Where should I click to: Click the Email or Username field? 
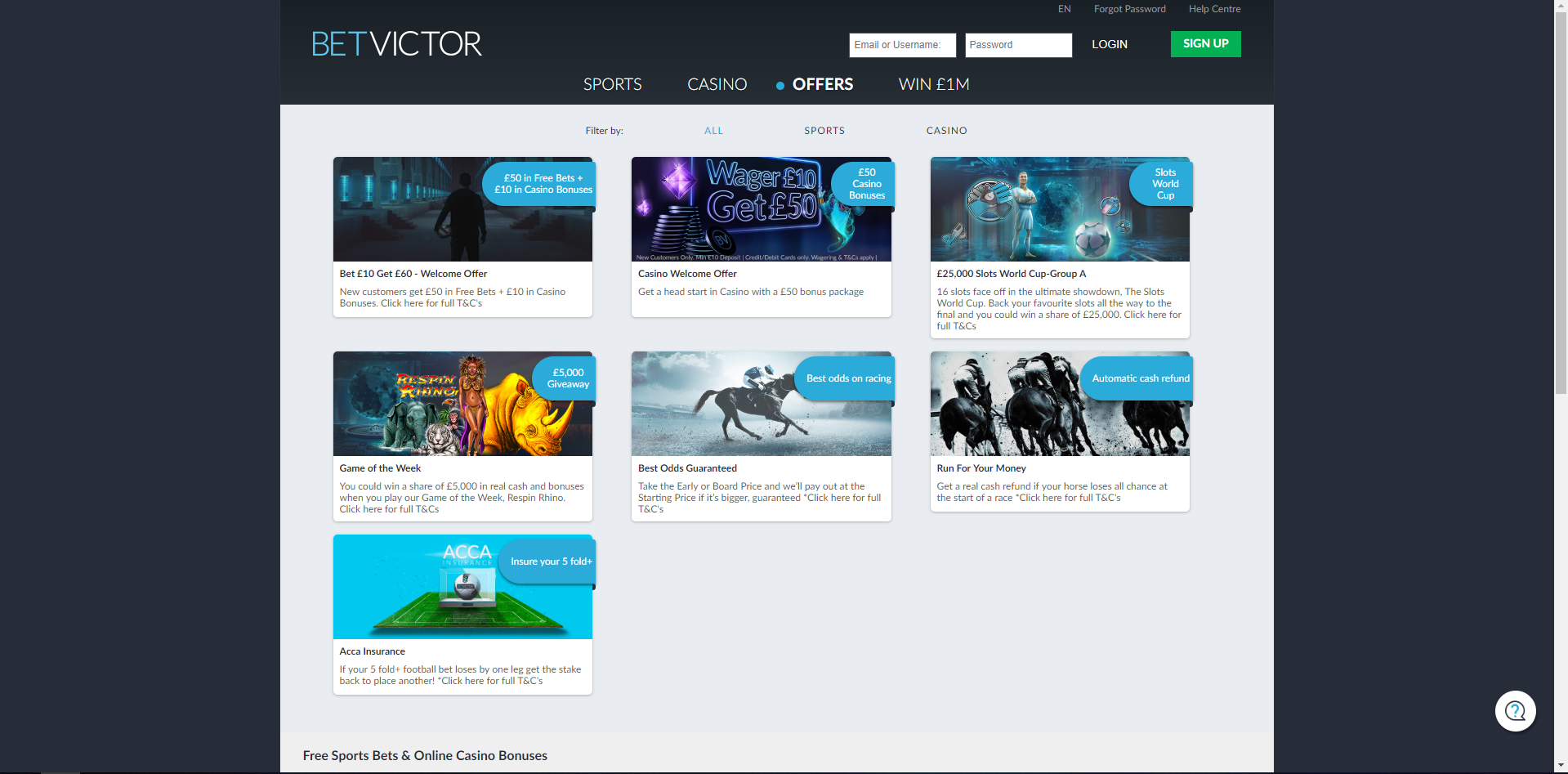(901, 45)
